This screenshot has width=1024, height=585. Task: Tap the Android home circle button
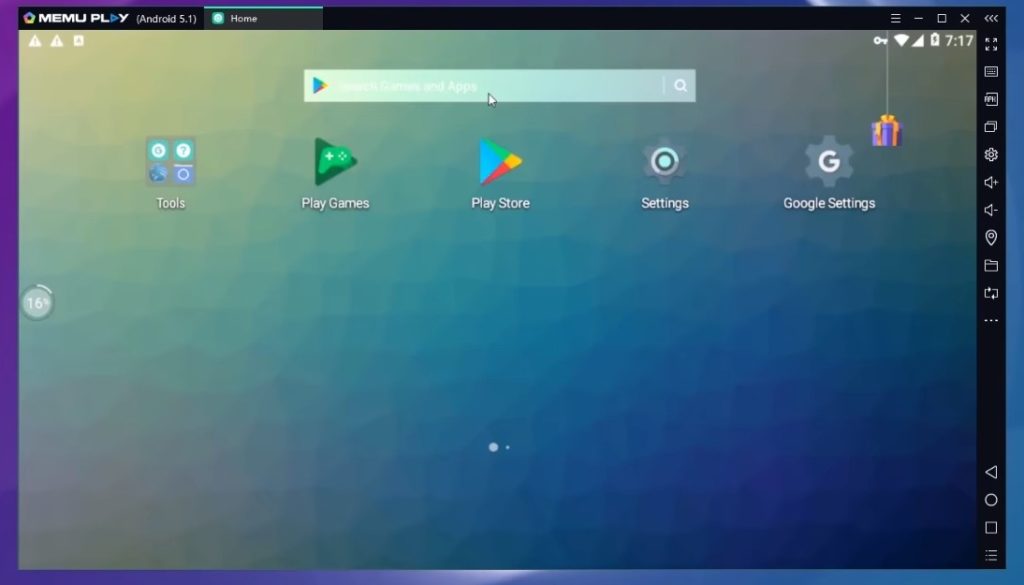click(991, 500)
